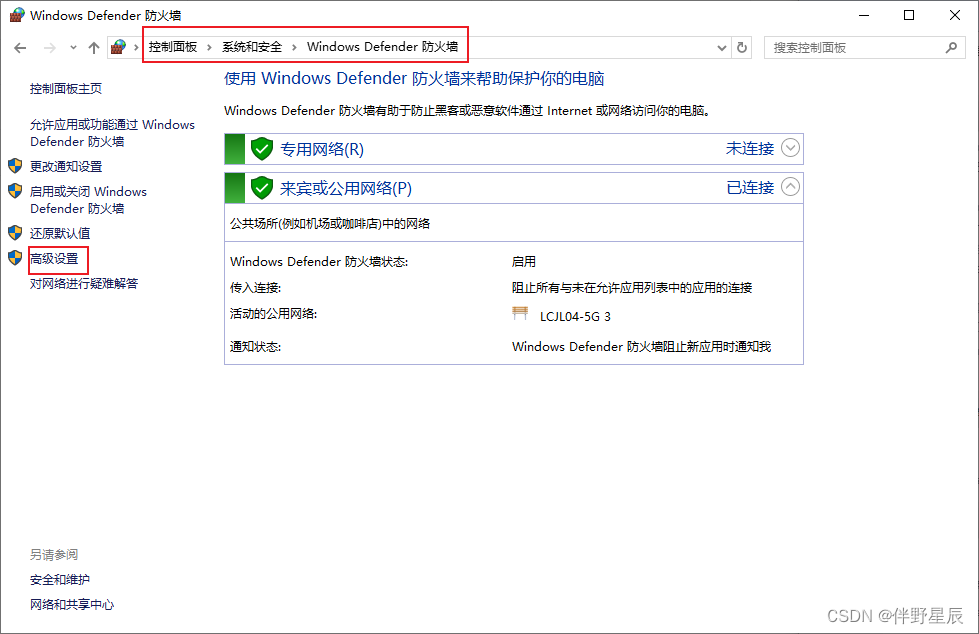Click the 系统和安全 breadcrumb
The image size is (979, 634).
click(x=252, y=47)
